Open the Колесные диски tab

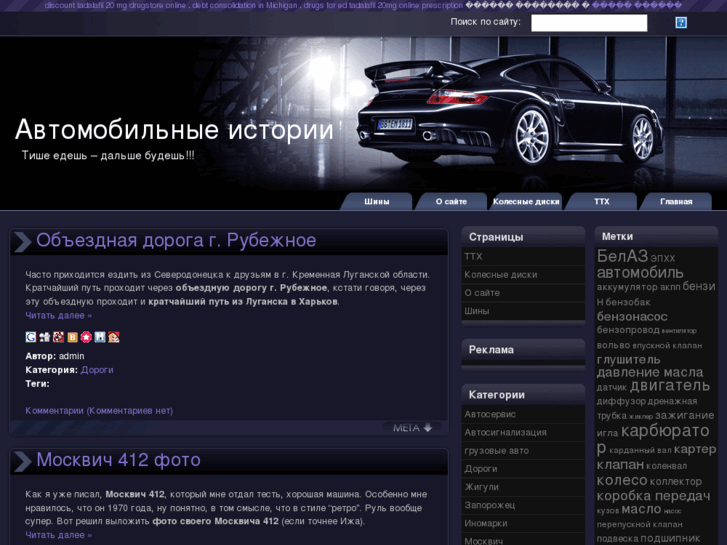point(526,201)
